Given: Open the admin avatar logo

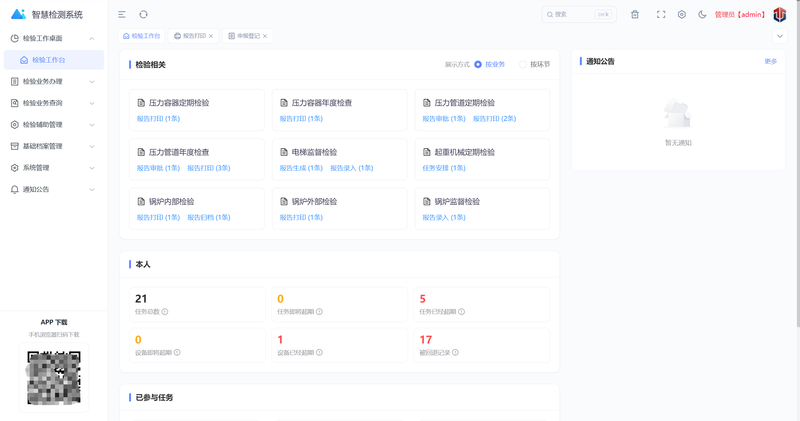Looking at the screenshot, I should (780, 14).
